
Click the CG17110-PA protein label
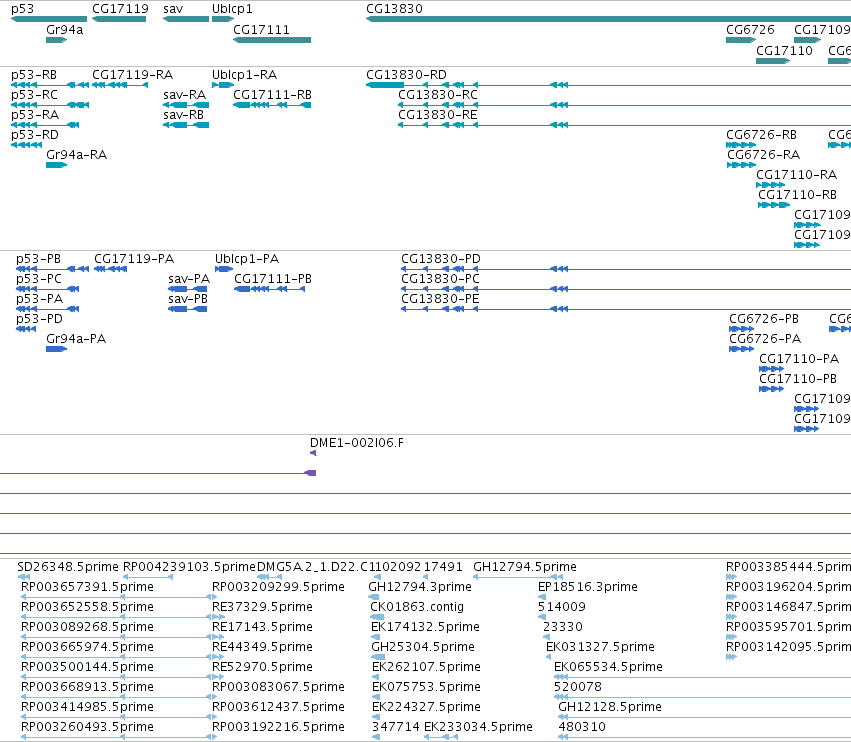[x=799, y=359]
